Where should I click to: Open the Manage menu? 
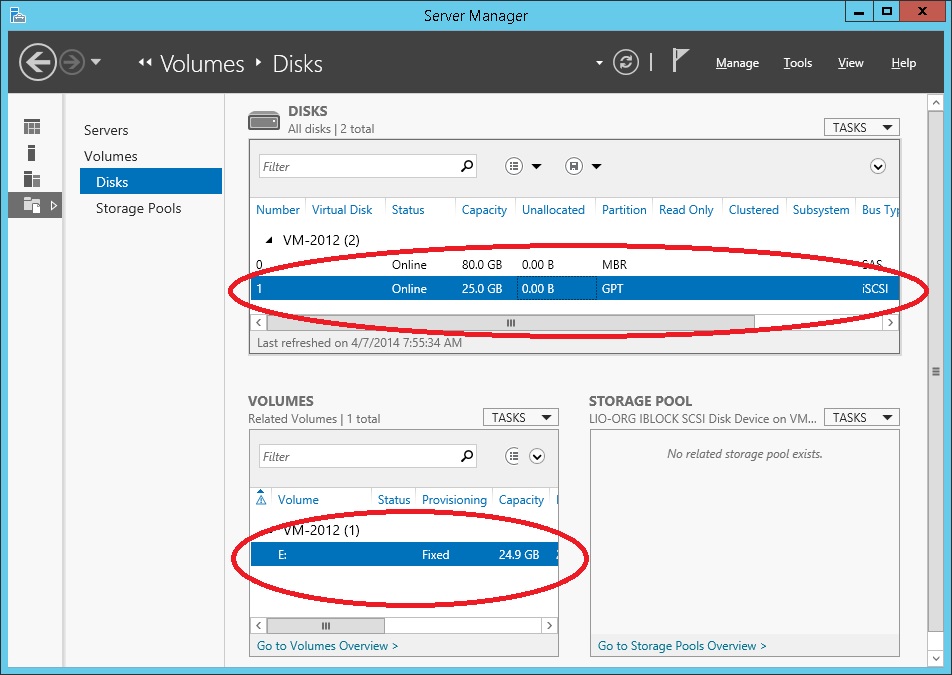tap(737, 63)
